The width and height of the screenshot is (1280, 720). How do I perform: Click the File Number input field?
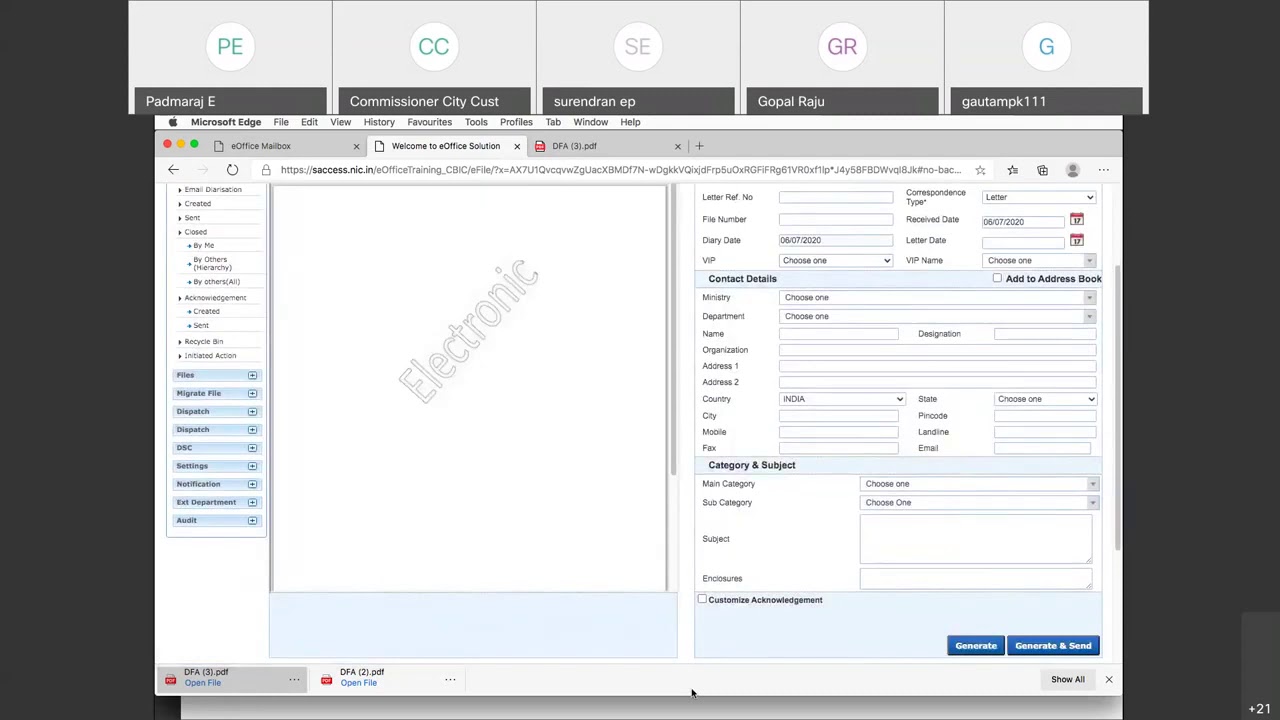point(836,219)
